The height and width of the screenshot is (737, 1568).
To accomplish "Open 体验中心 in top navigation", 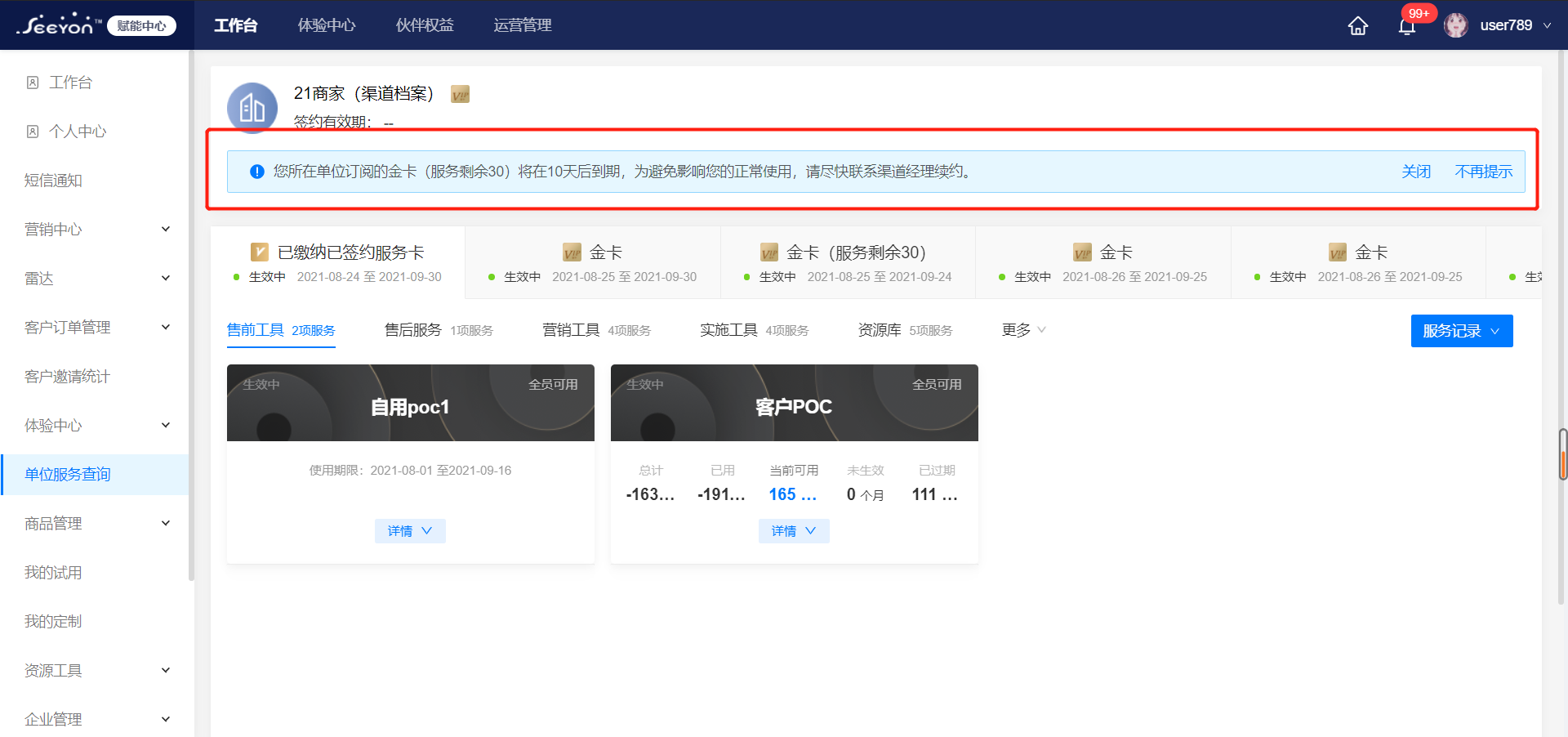I will pyautogui.click(x=327, y=25).
